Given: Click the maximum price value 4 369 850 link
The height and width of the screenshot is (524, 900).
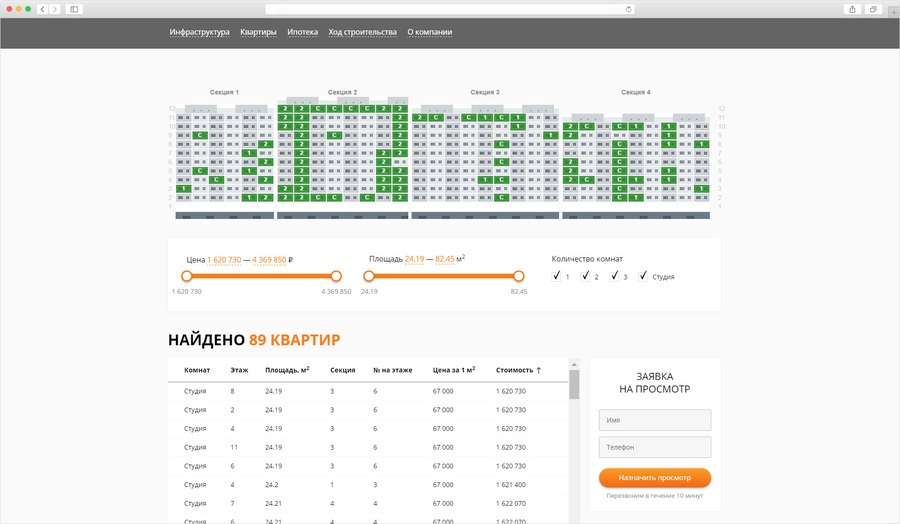Looking at the screenshot, I should click(269, 260).
